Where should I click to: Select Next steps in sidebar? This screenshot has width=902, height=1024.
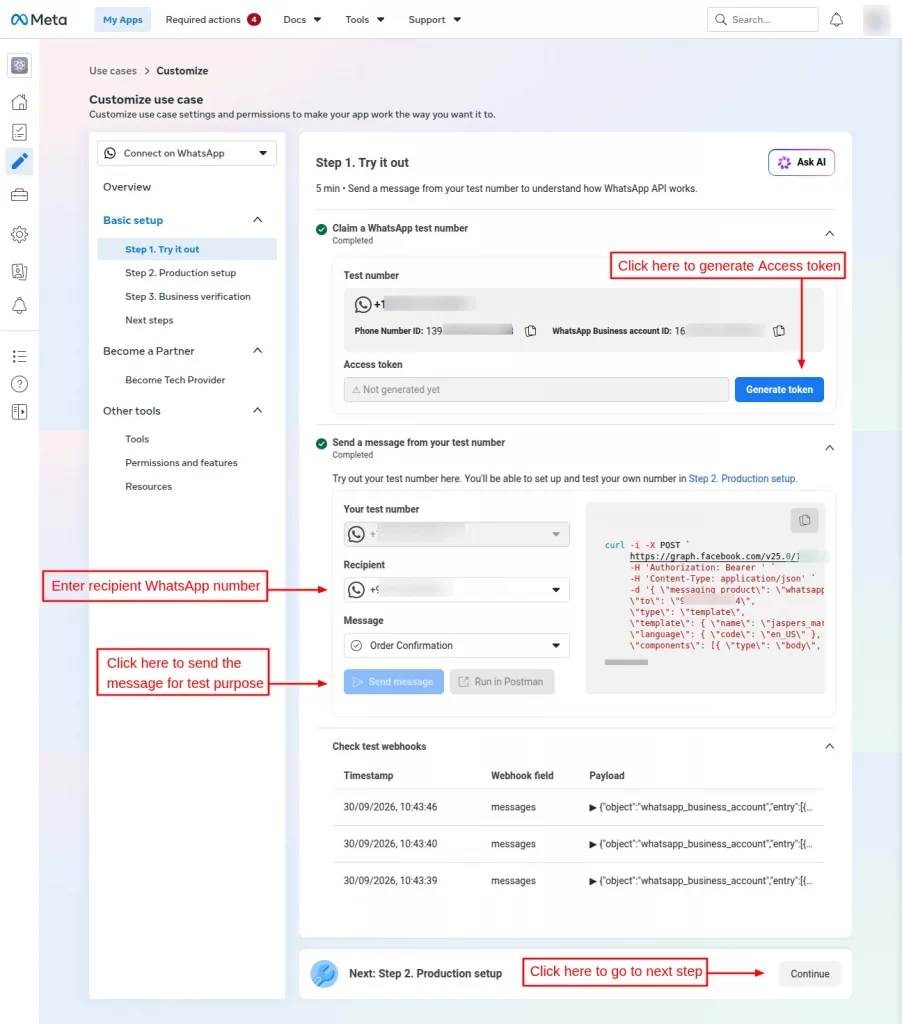click(149, 320)
